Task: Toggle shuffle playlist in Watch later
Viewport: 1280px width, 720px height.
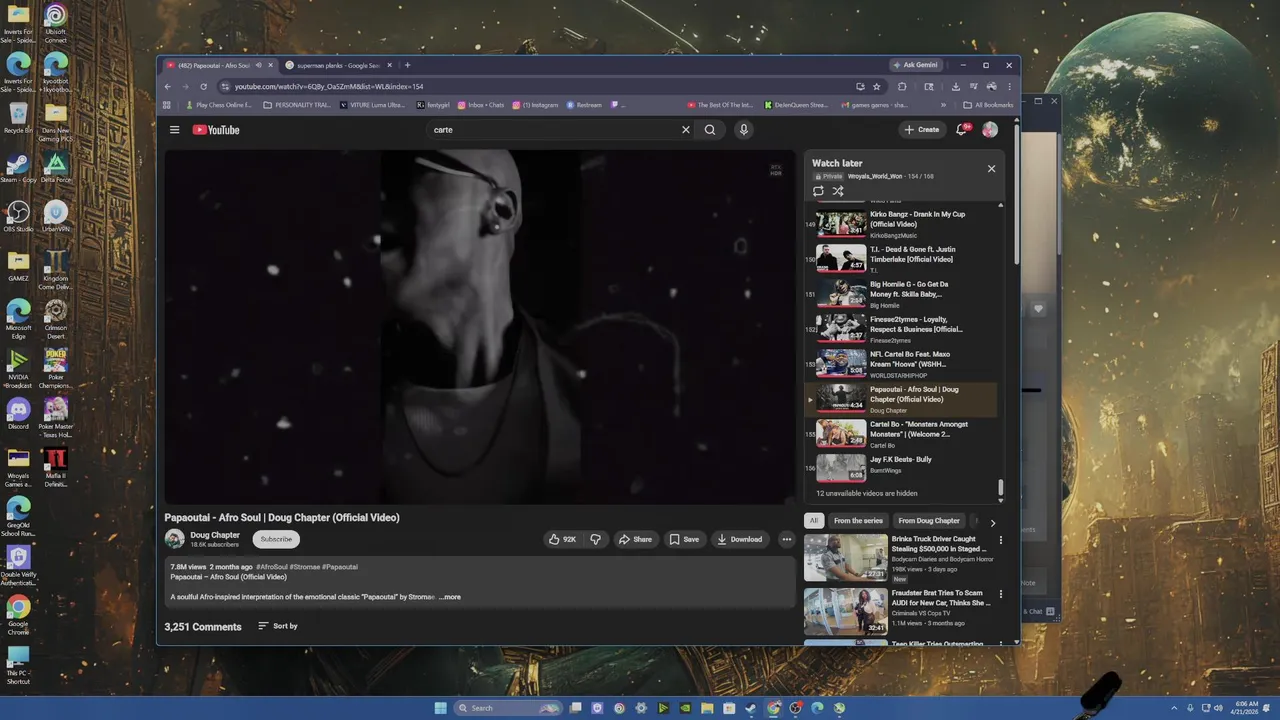Action: click(x=838, y=191)
